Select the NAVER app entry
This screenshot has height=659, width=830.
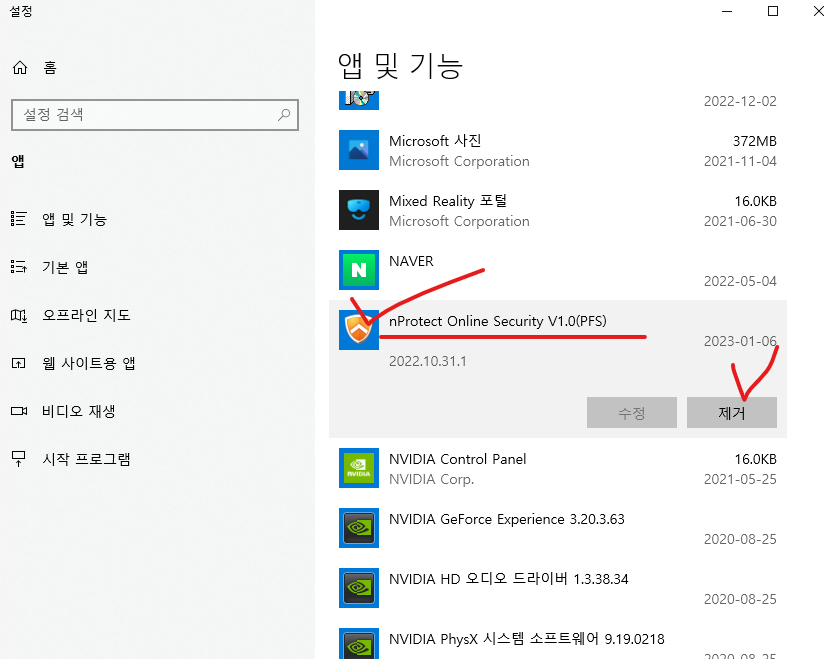click(558, 270)
